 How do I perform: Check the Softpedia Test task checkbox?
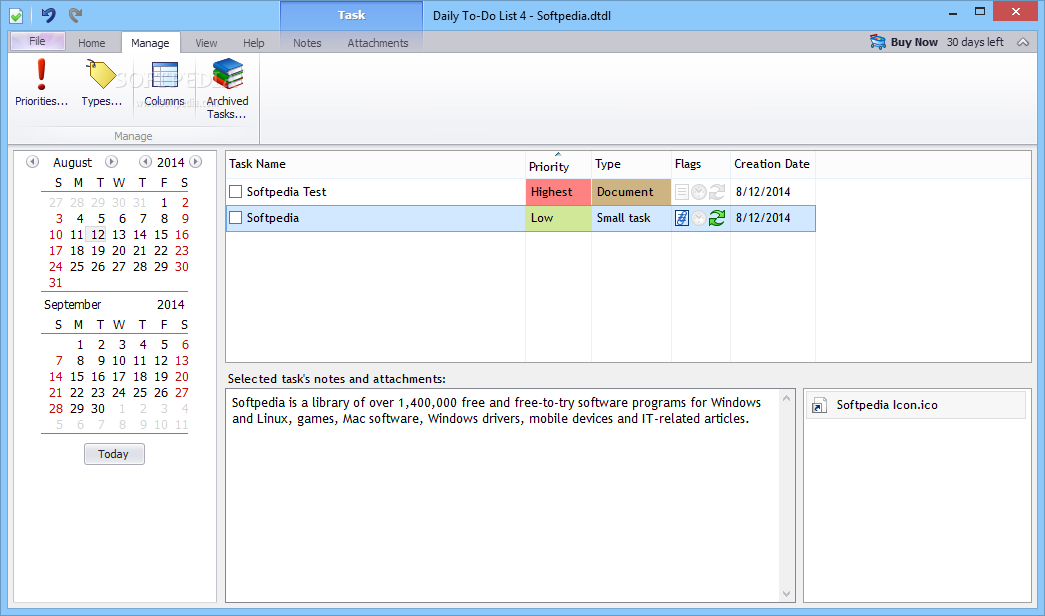pos(235,192)
